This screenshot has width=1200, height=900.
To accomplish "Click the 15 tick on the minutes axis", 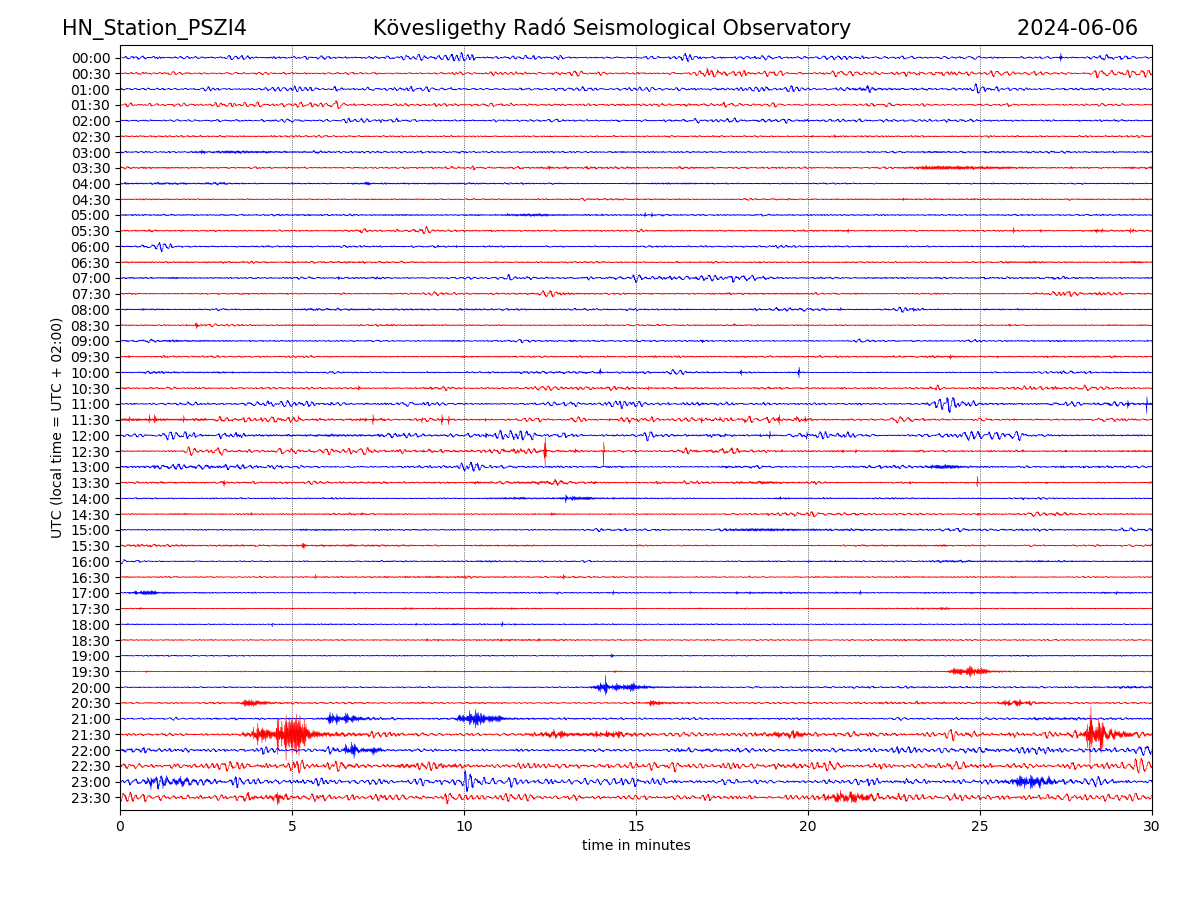I will click(x=636, y=827).
